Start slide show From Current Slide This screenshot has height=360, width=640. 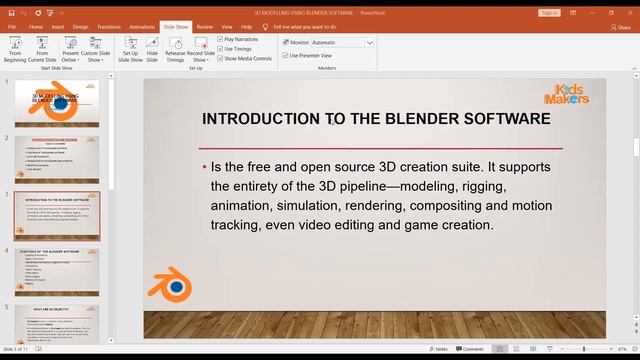(x=42, y=49)
